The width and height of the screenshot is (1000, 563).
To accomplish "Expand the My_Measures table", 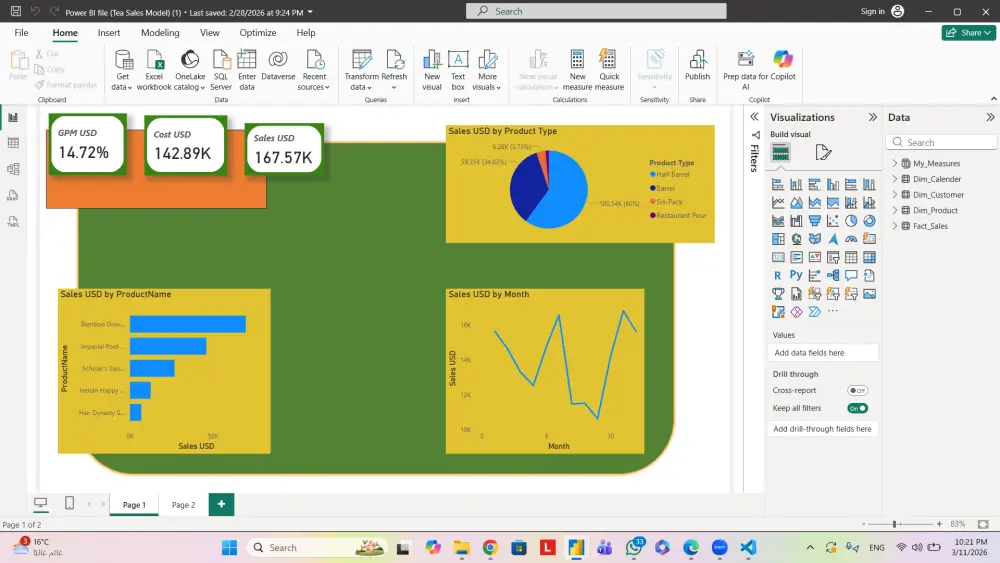I will [894, 163].
